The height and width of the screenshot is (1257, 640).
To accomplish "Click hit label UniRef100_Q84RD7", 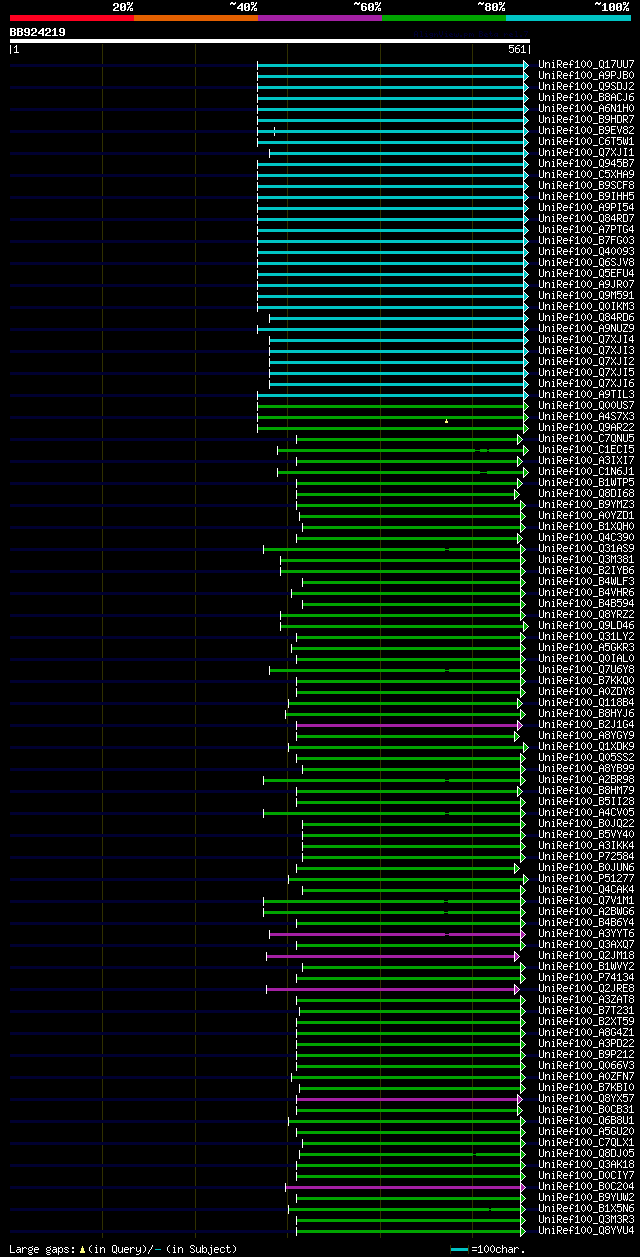I will [x=586, y=218].
